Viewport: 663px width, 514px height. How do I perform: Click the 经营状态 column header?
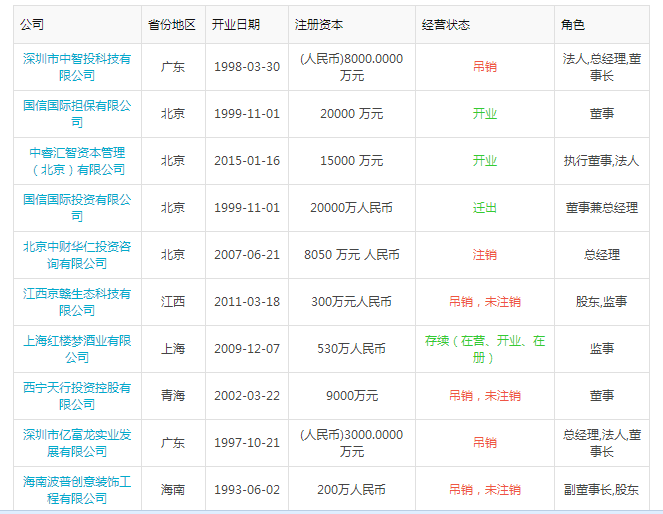point(446,25)
